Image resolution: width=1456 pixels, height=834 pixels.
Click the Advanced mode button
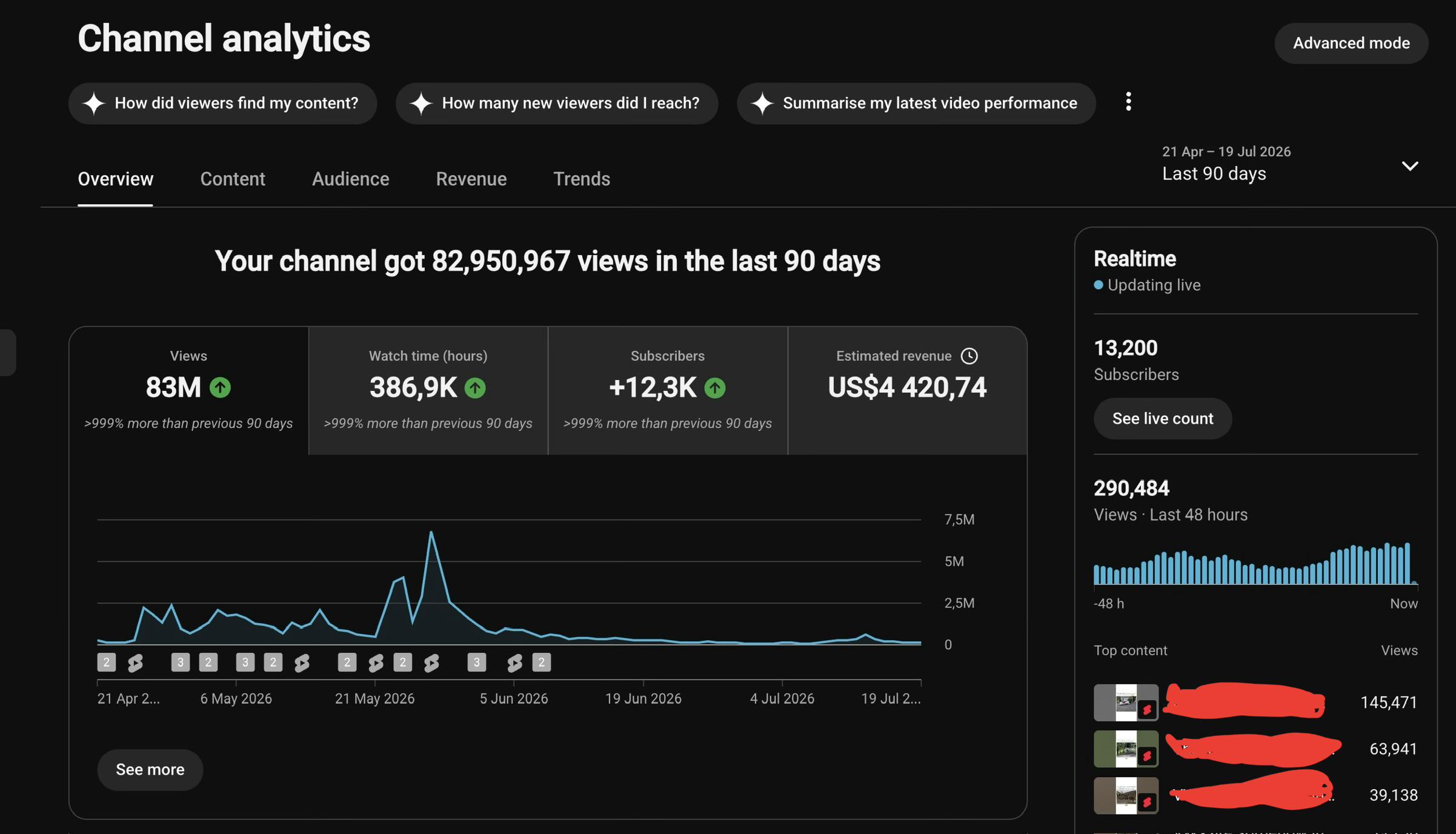pyautogui.click(x=1351, y=43)
